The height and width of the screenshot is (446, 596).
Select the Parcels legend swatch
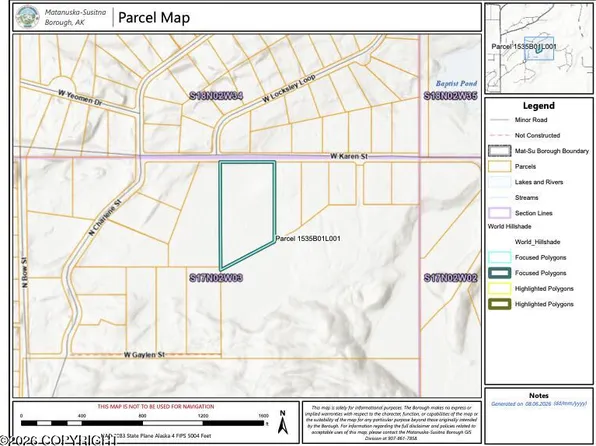pos(499,167)
